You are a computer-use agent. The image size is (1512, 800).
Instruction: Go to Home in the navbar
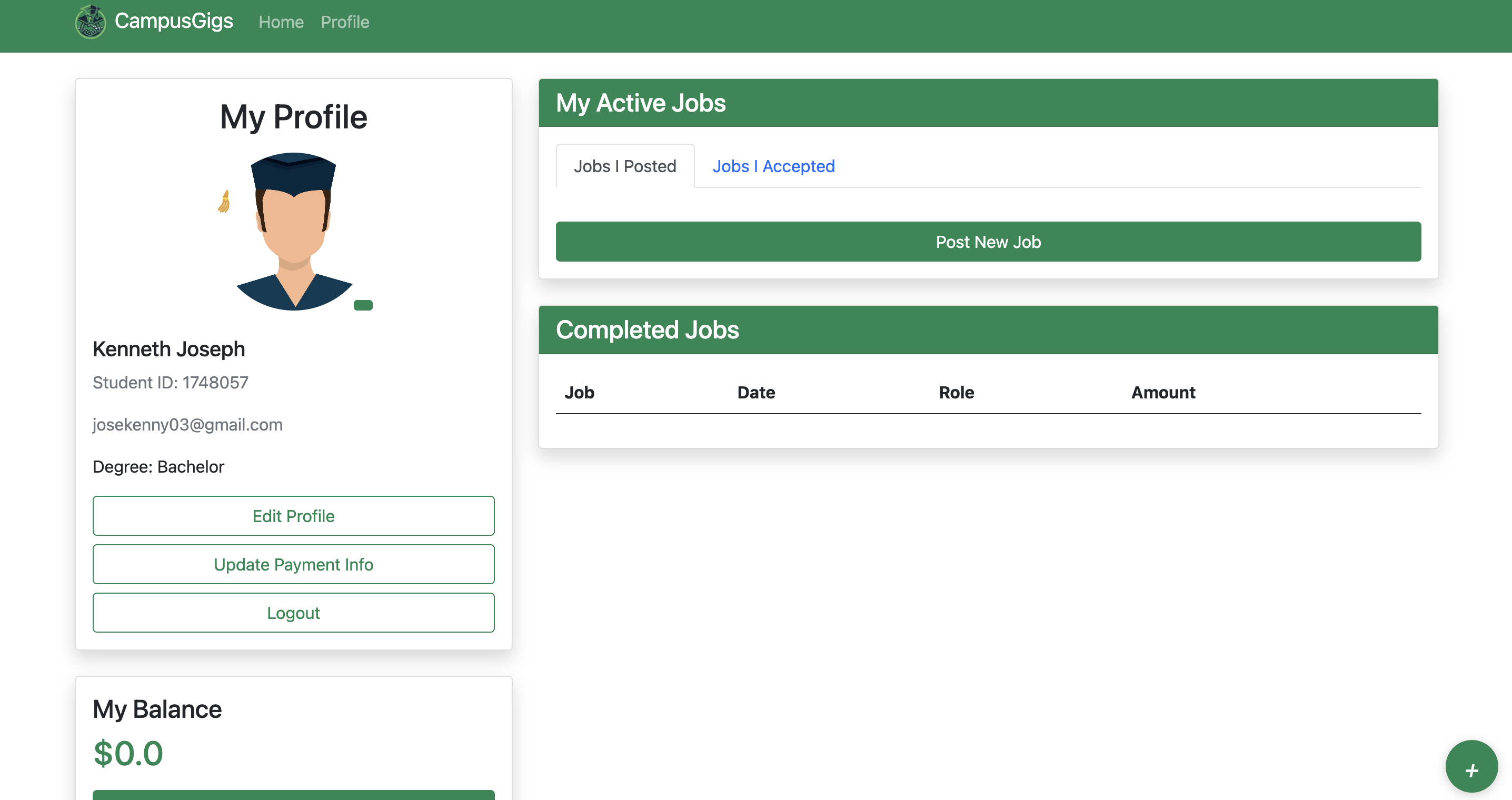click(281, 22)
